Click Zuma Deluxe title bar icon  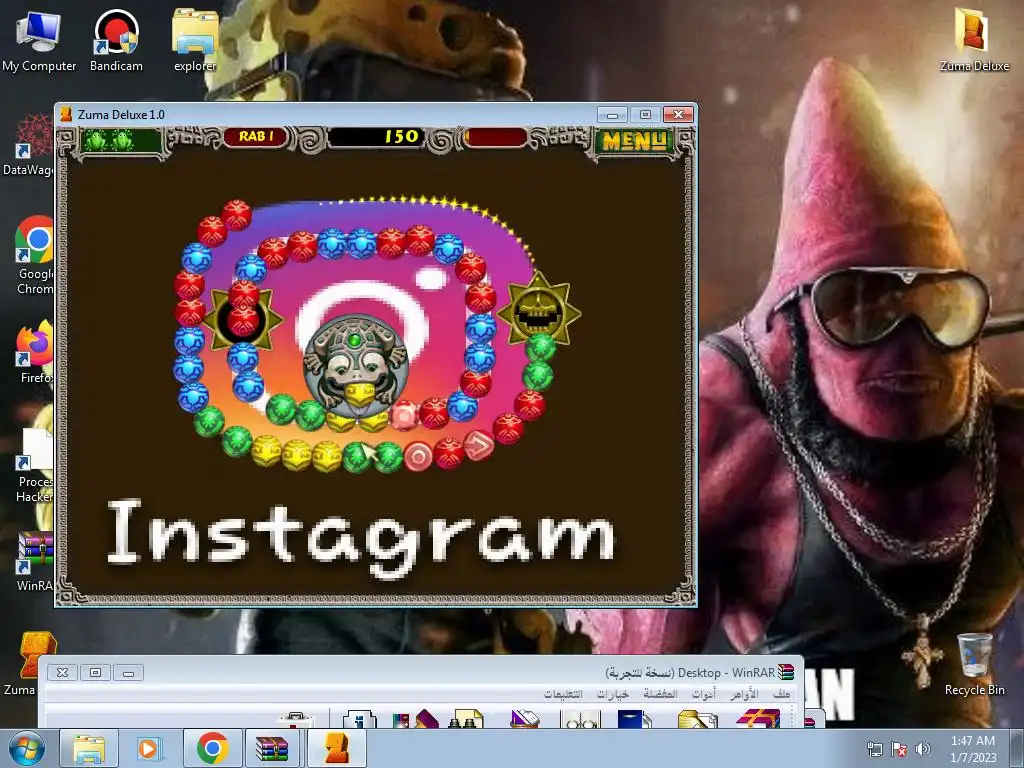coord(67,114)
